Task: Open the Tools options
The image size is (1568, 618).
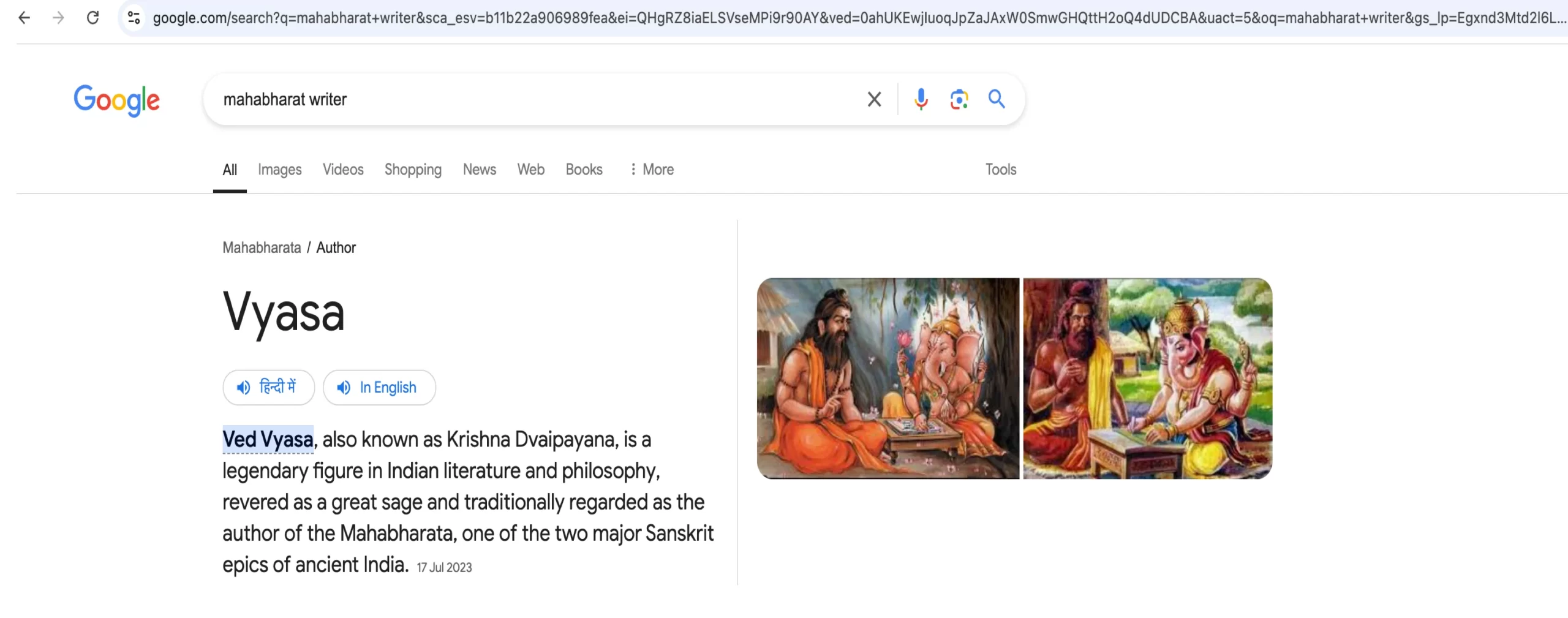Action: [x=1000, y=170]
